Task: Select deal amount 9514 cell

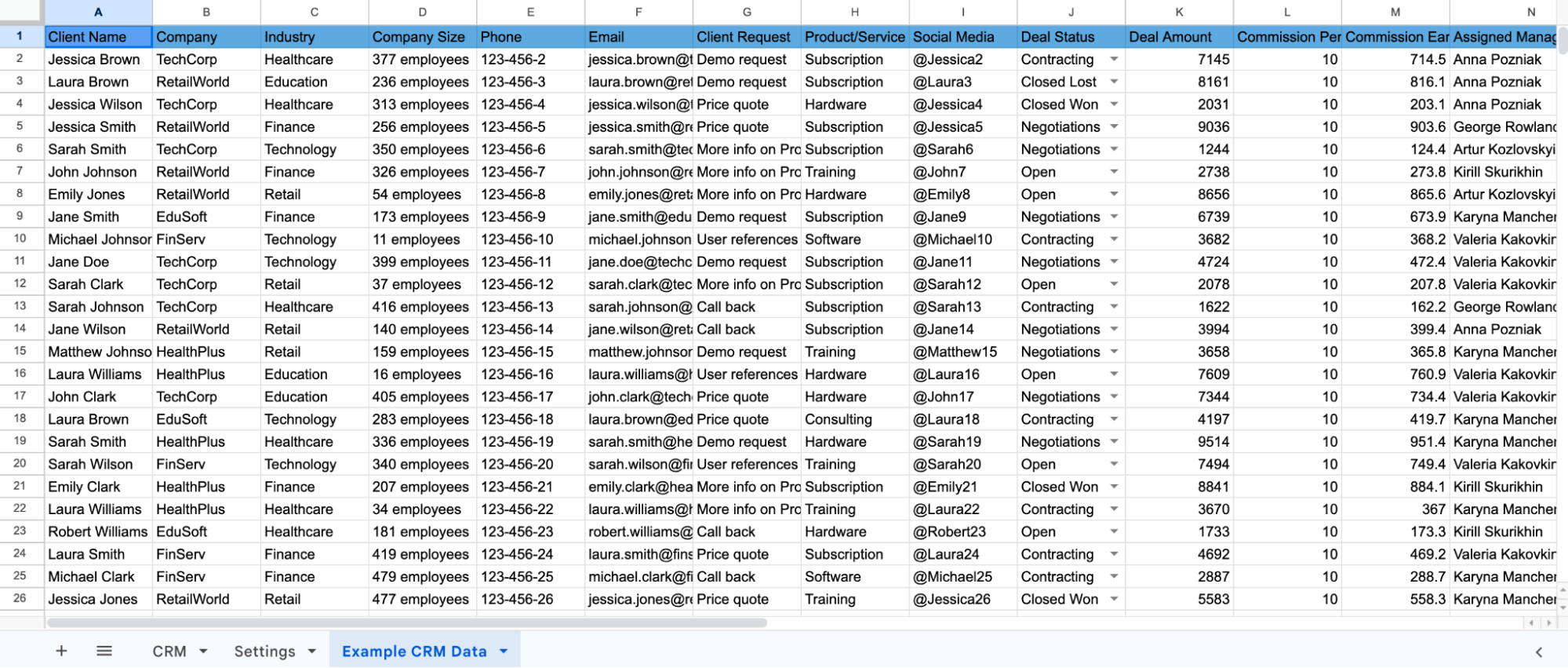Action: [1179, 442]
